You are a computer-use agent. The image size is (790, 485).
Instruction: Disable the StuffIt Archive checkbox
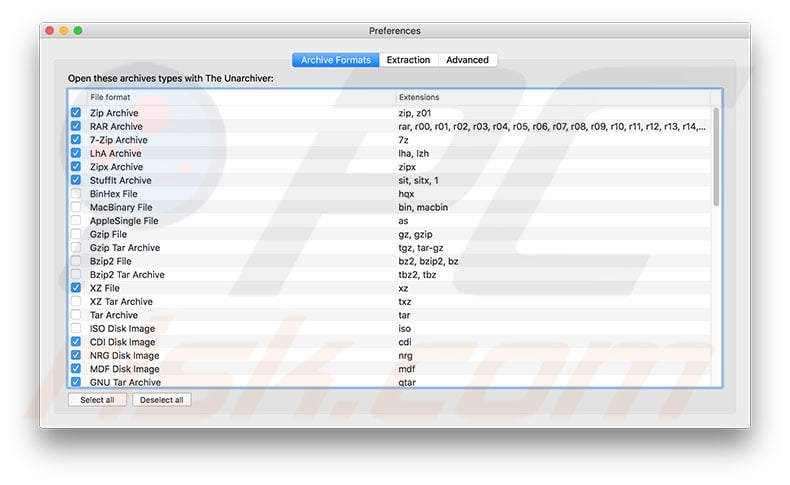pos(76,180)
